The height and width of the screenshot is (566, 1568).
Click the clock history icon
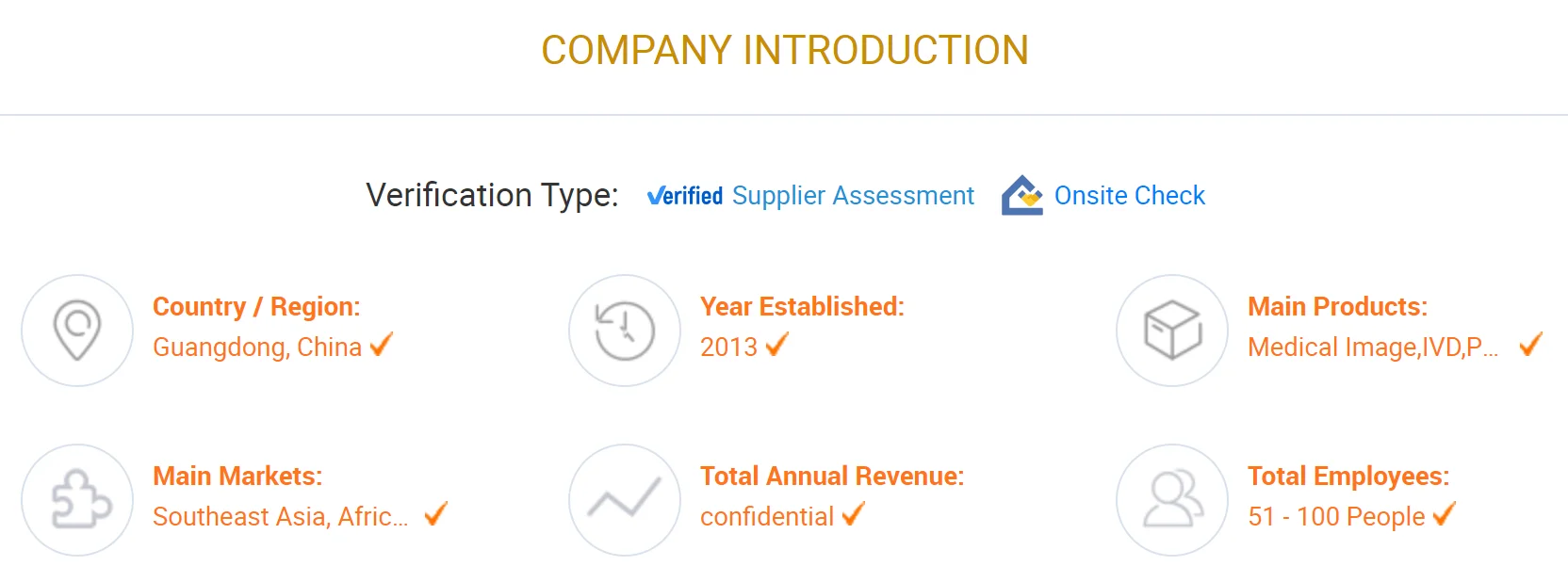pos(625,330)
